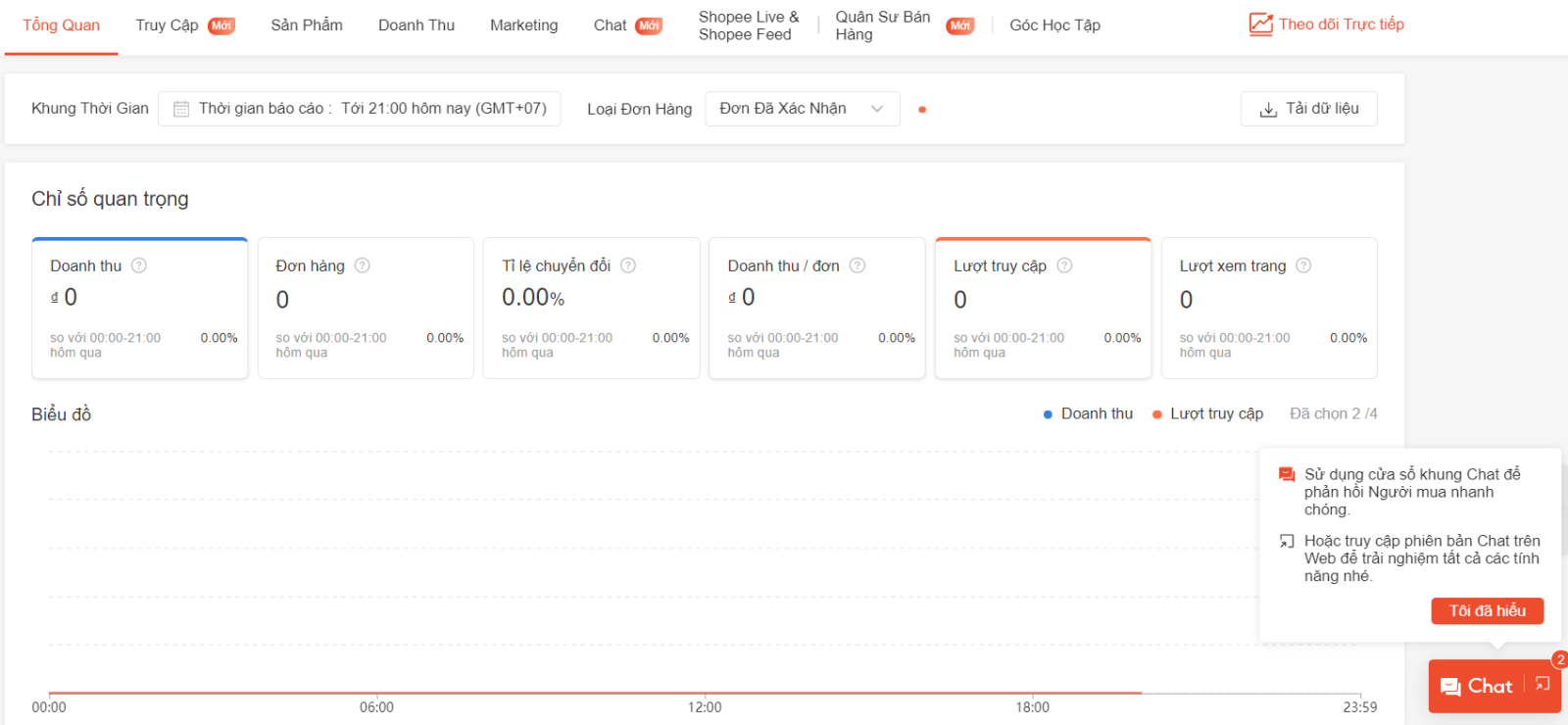Open the Đơn Đã Xác Nhận dropdown
1568x725 pixels.
point(802,109)
